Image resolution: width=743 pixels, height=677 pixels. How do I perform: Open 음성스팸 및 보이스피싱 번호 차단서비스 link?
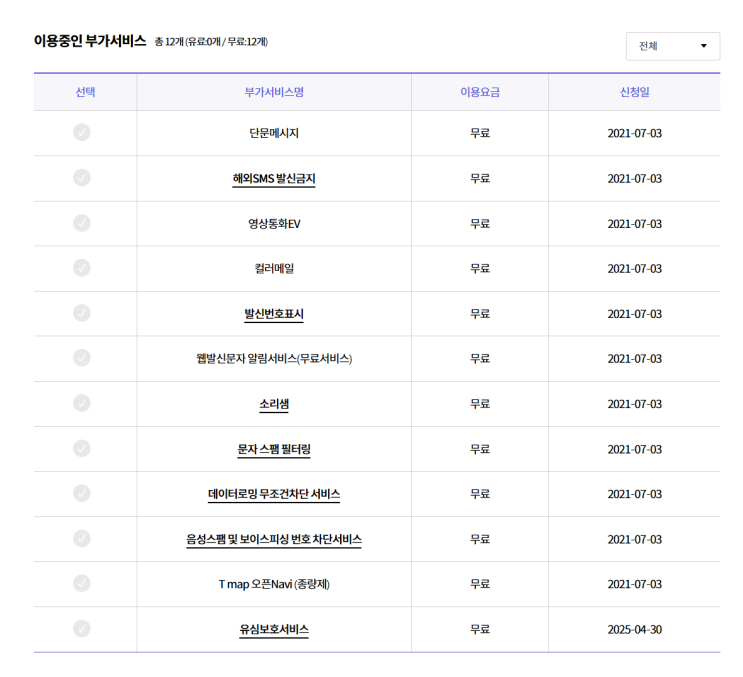coord(274,539)
